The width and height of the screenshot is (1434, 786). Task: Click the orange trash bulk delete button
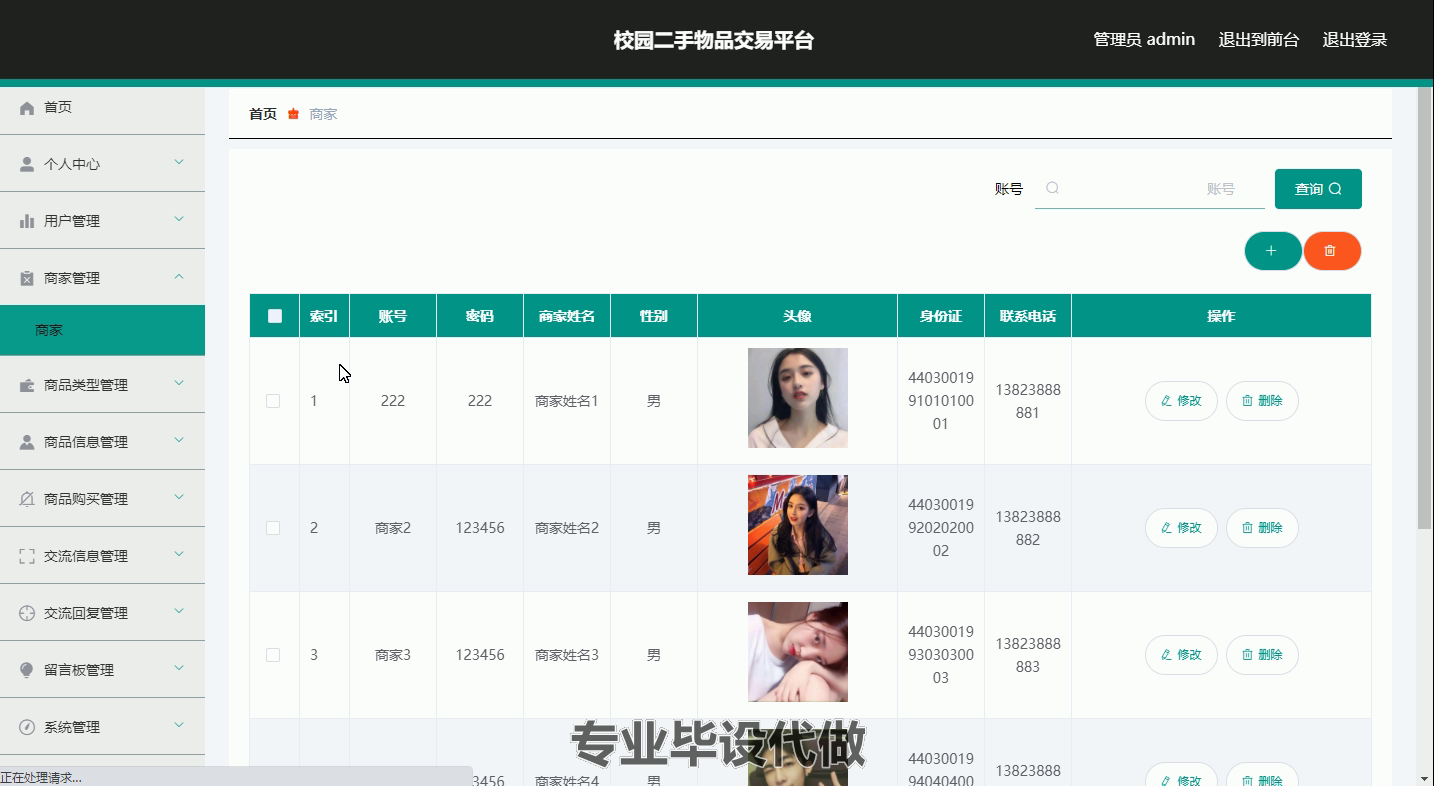[x=1332, y=251]
